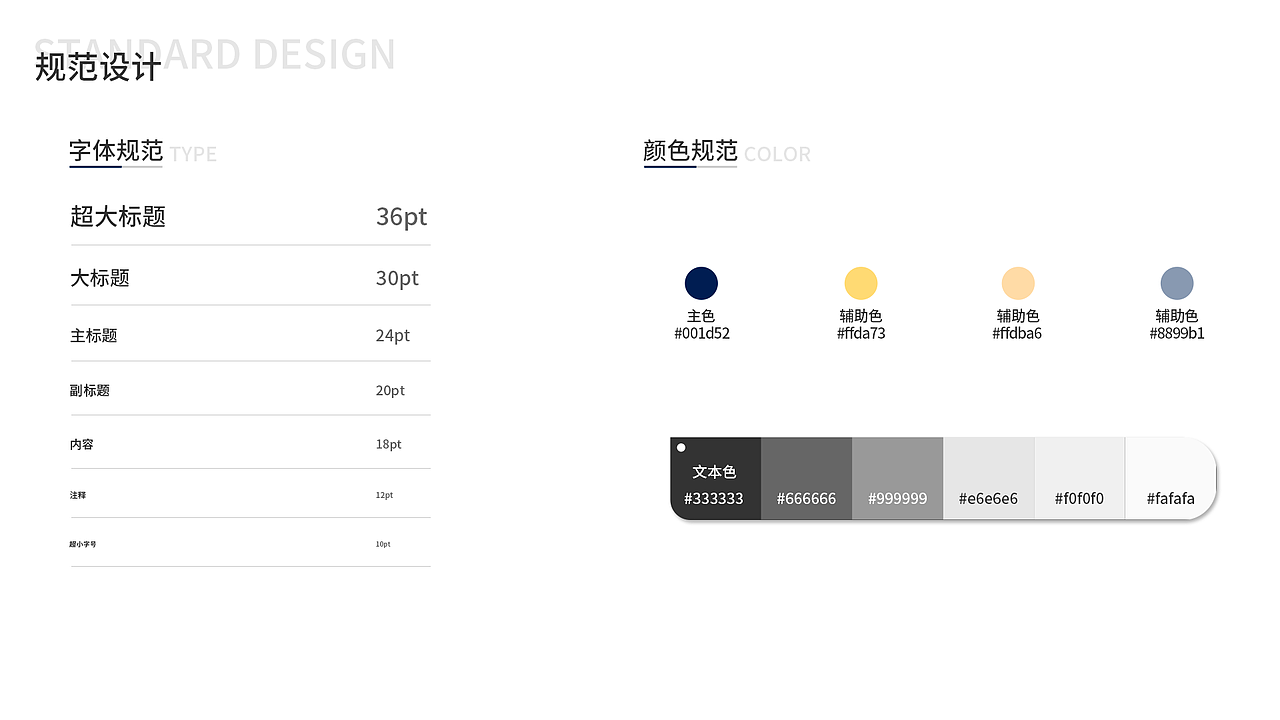Click the 副标题 row label
This screenshot has width=1280, height=720.
click(90, 391)
